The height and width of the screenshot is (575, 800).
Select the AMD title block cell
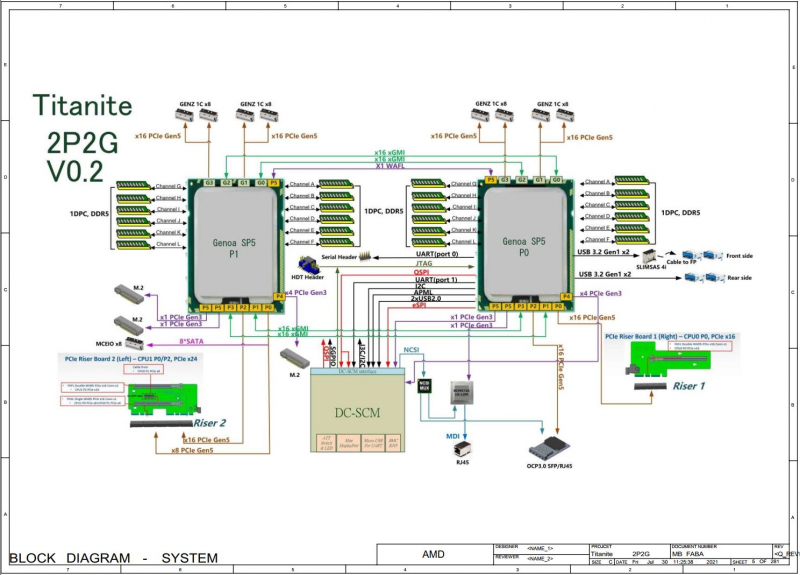434,553
